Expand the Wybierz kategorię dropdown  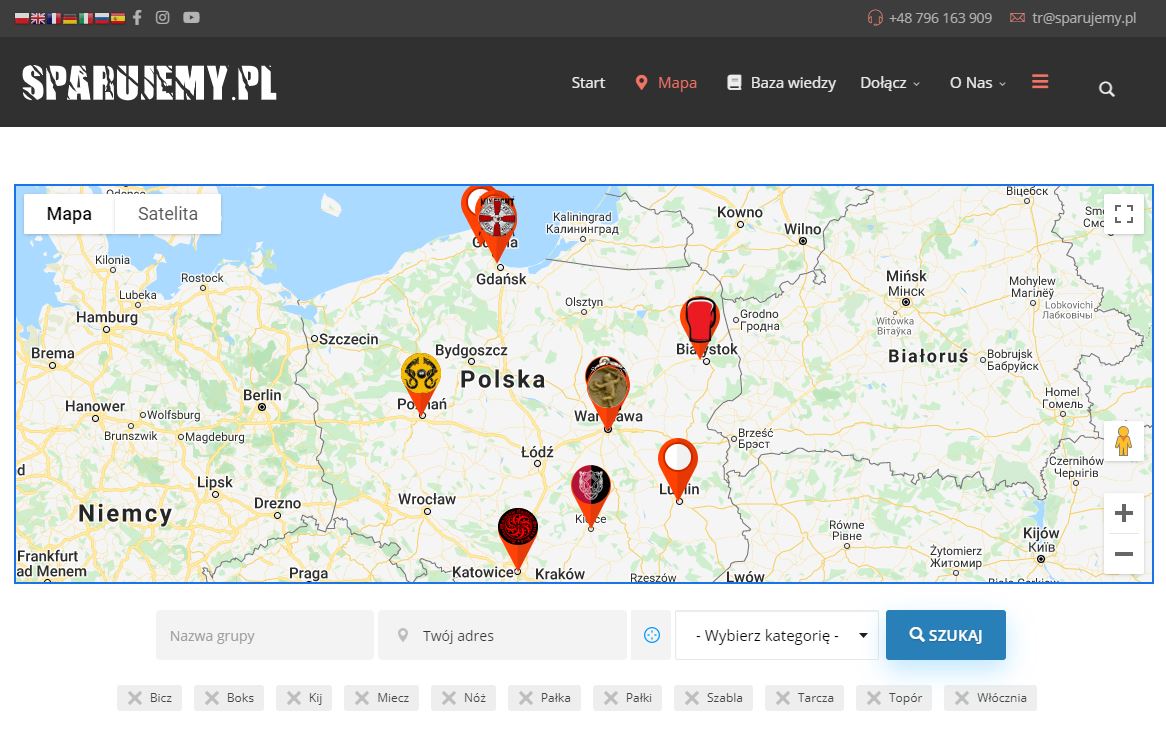(x=776, y=635)
